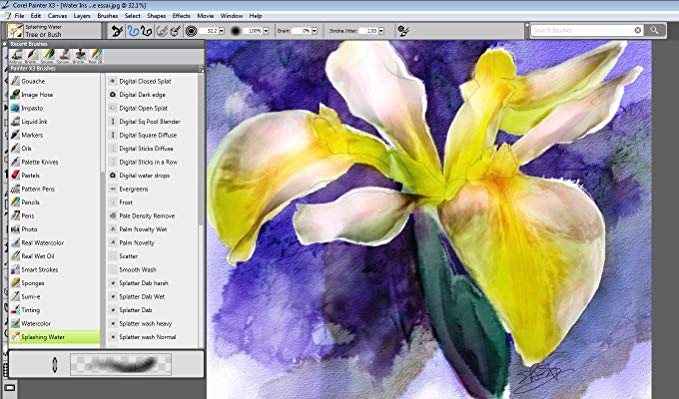Click the Reset Tool icon in property bar

tap(116, 31)
